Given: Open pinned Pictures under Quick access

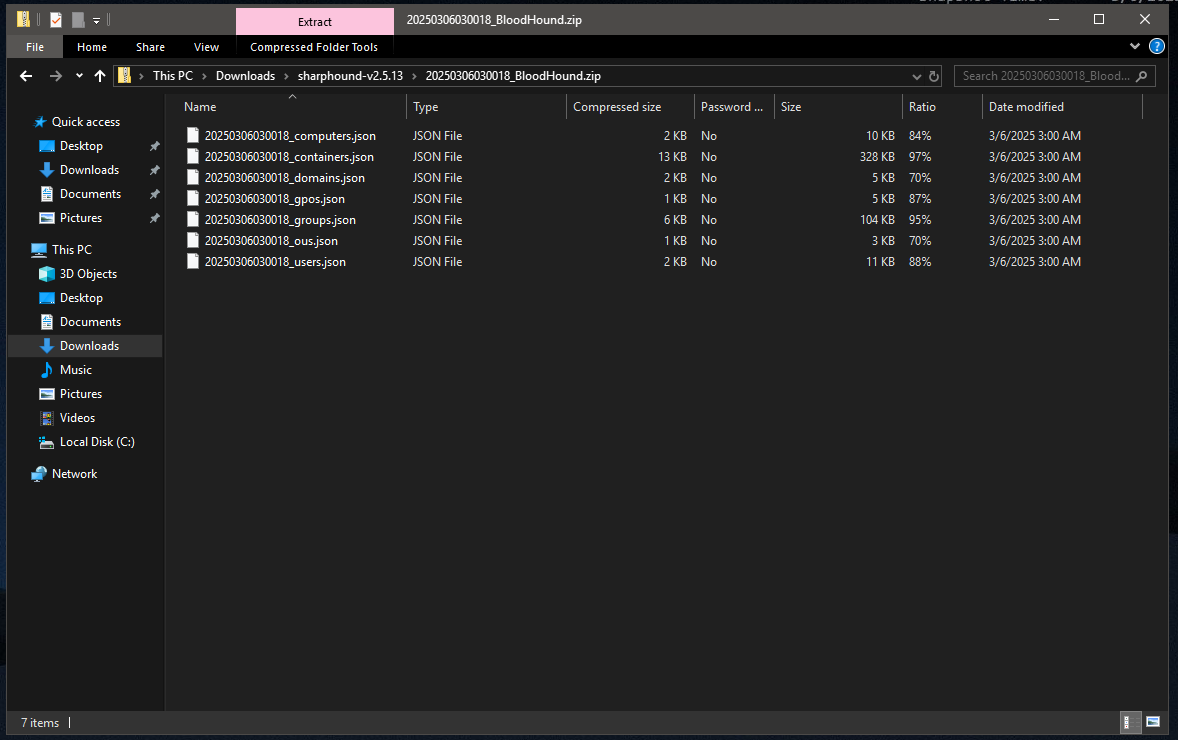Looking at the screenshot, I should [81, 218].
